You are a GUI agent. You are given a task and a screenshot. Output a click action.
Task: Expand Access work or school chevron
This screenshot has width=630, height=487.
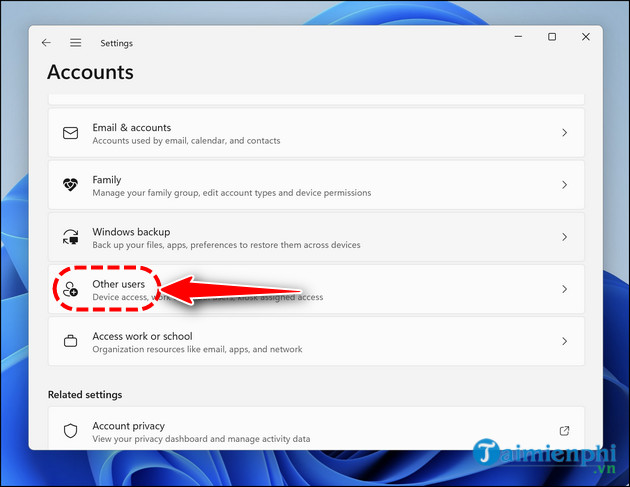tap(565, 341)
